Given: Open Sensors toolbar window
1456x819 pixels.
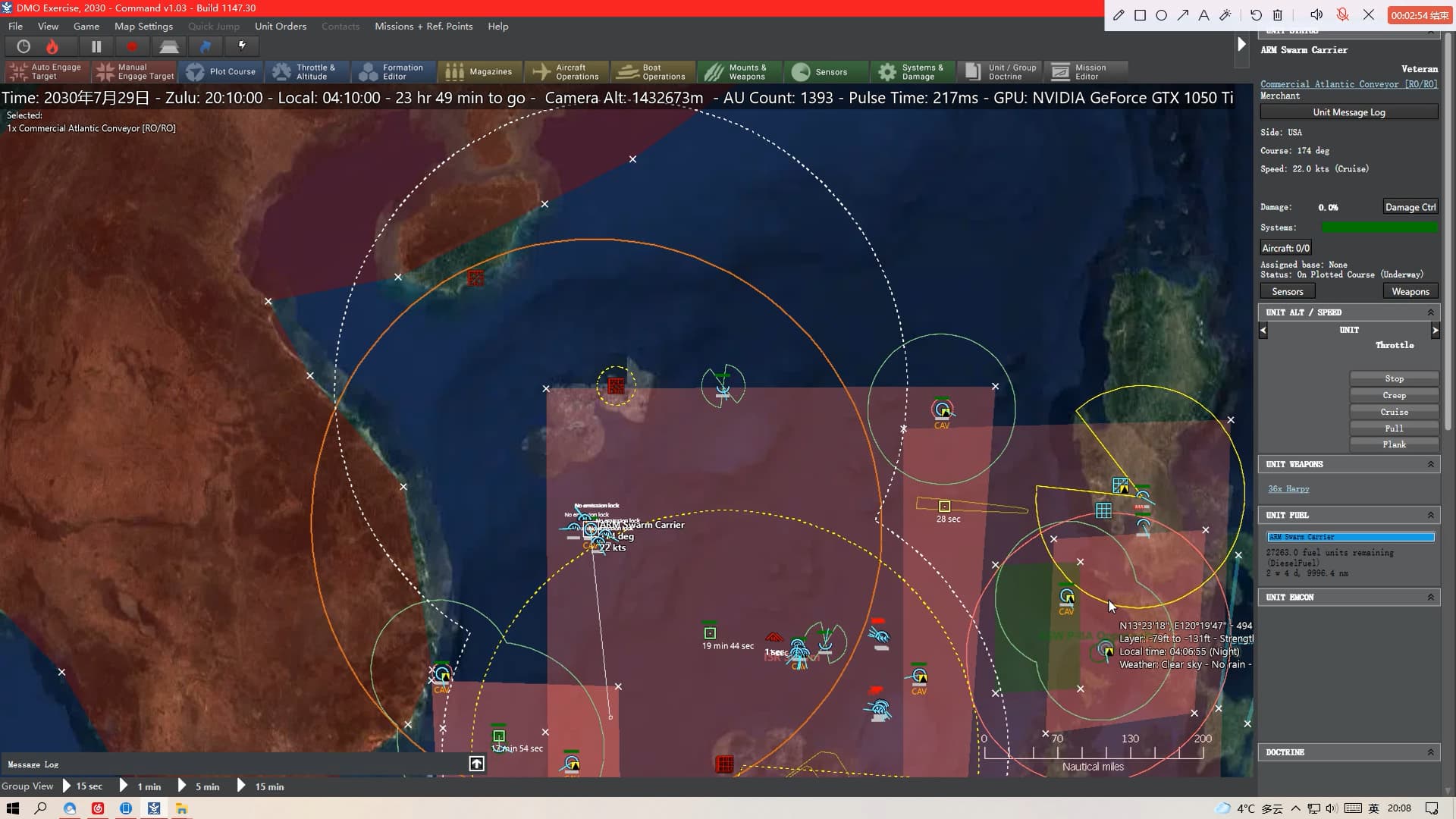Looking at the screenshot, I should click(825, 72).
